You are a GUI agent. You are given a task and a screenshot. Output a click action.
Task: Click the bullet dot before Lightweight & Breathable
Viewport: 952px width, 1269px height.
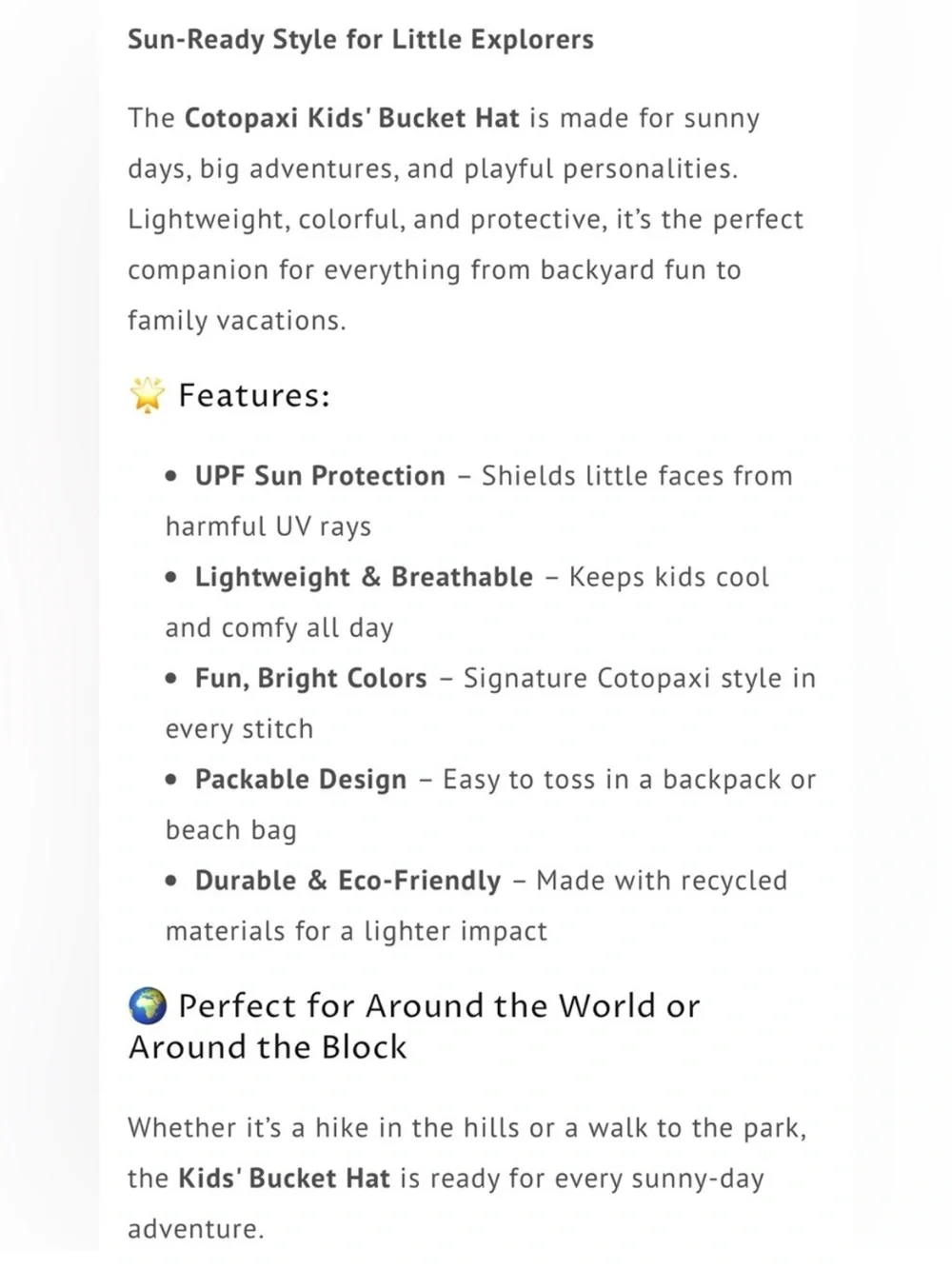(x=171, y=577)
